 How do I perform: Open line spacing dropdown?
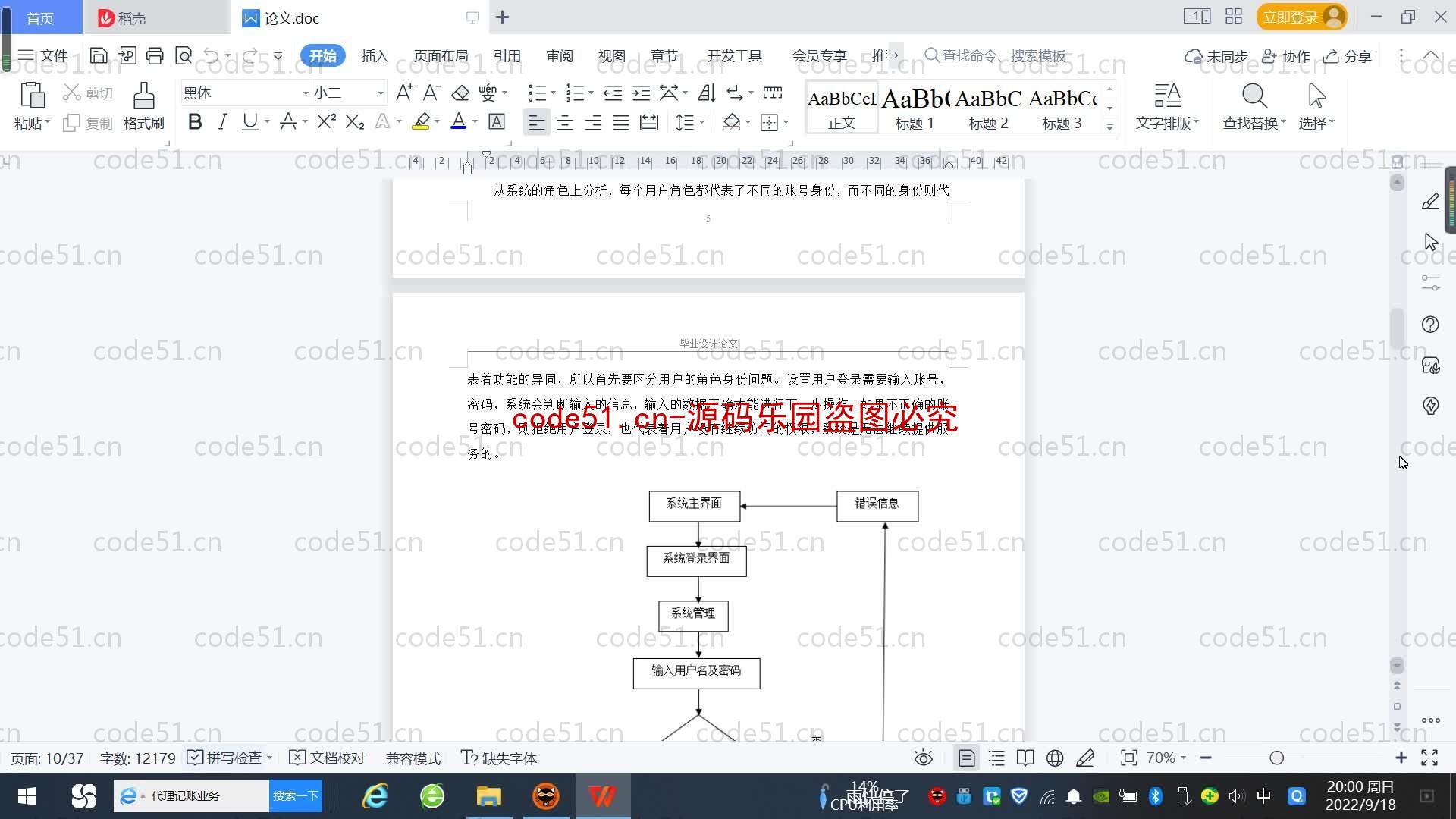(x=702, y=122)
